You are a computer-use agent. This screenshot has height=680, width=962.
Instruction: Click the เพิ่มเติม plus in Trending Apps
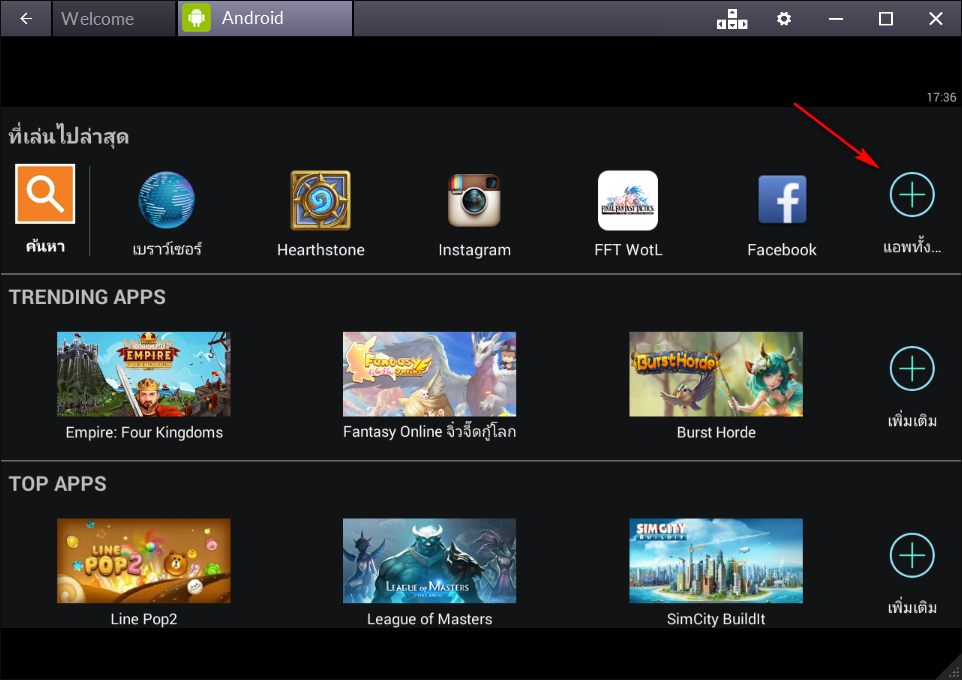[912, 369]
